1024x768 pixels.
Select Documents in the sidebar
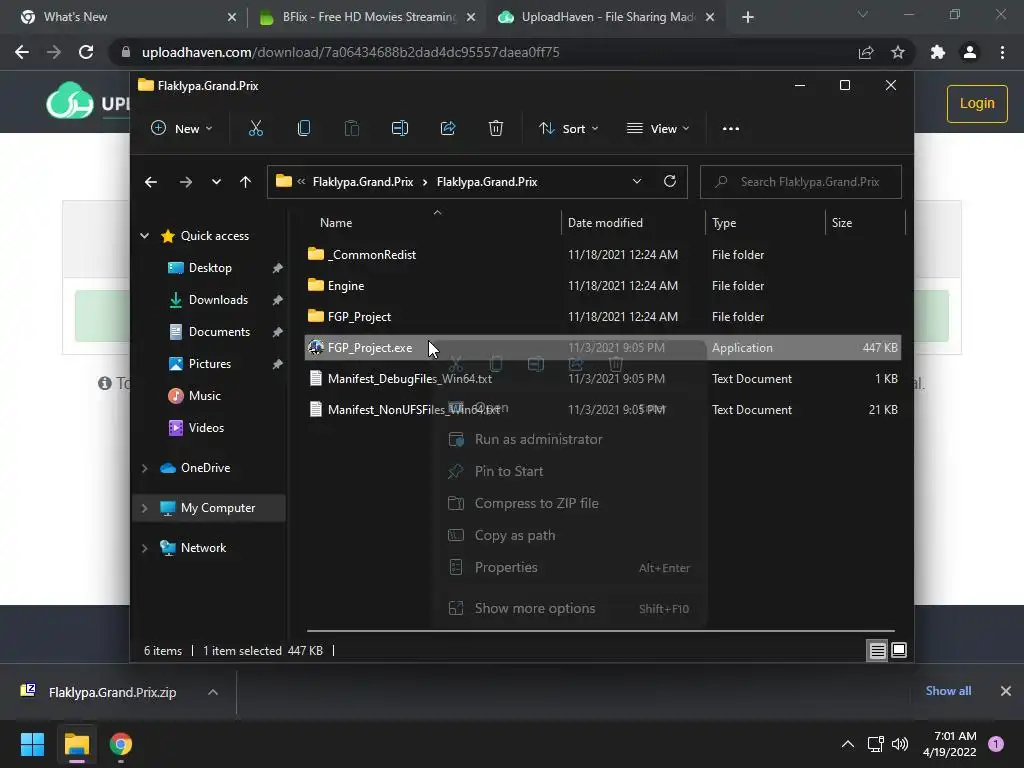[219, 332]
